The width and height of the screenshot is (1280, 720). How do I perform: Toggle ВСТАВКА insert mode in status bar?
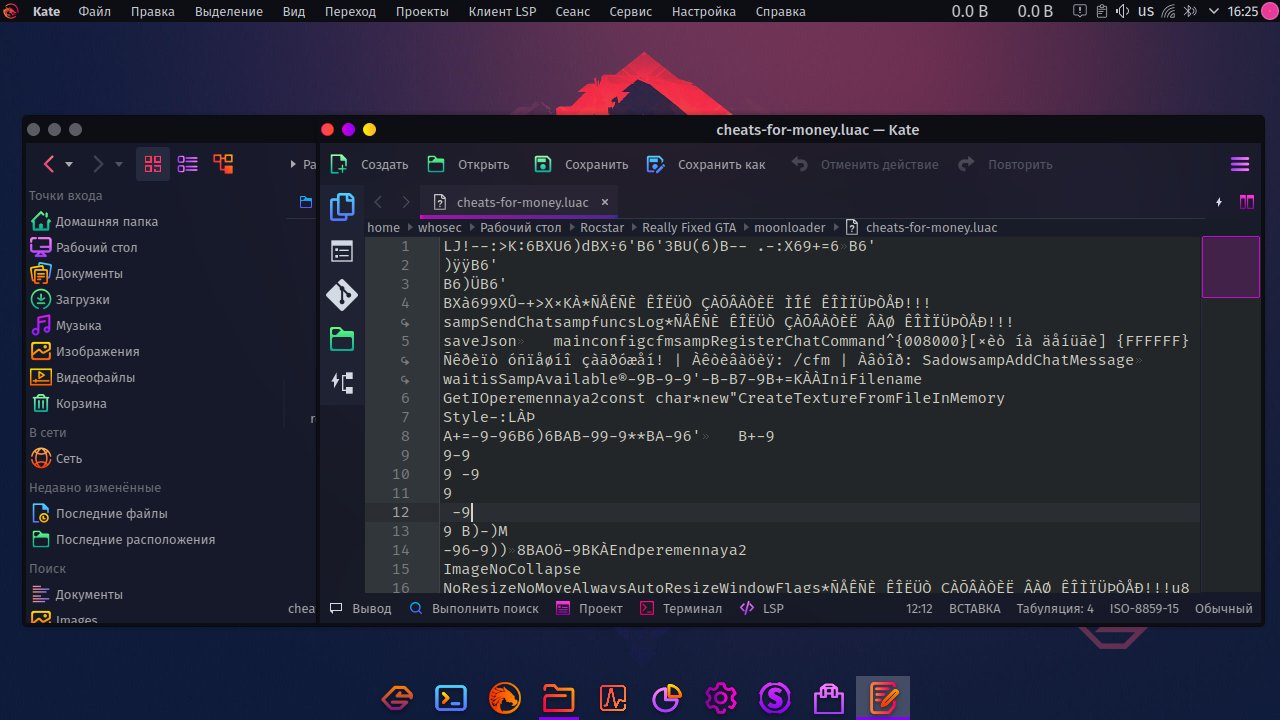coord(974,608)
